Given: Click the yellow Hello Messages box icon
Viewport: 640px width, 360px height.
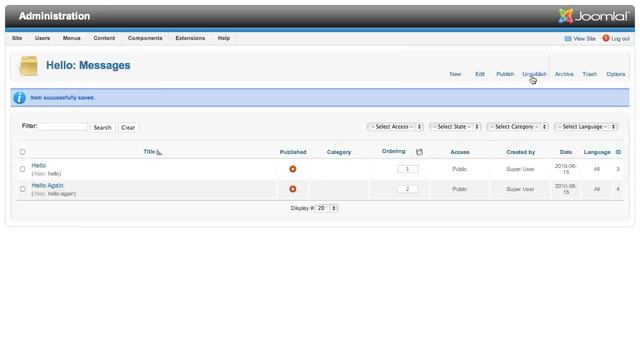Looking at the screenshot, I should pos(29,66).
